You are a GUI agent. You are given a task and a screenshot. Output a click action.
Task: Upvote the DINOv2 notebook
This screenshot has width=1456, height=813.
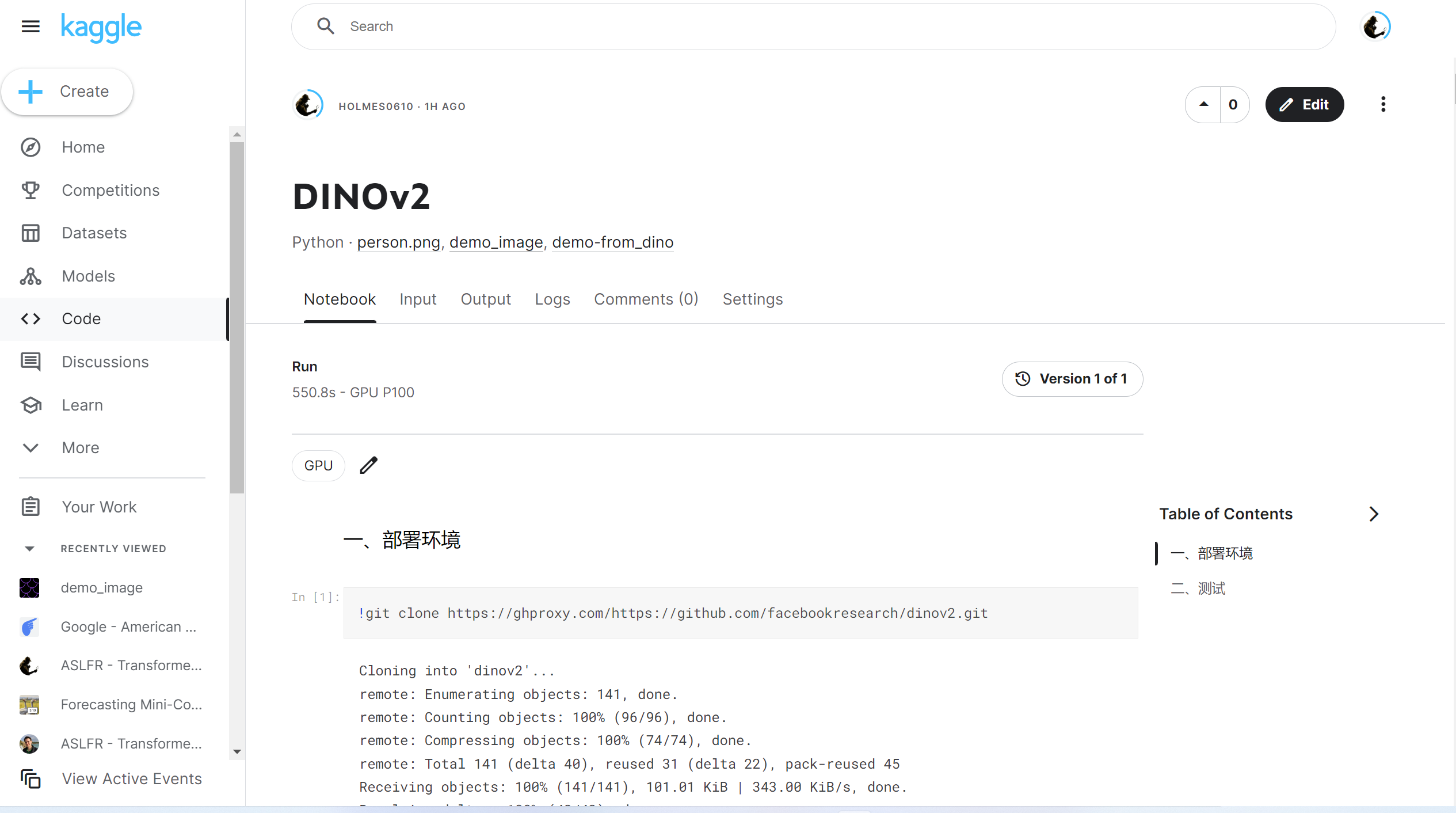pyautogui.click(x=1203, y=104)
